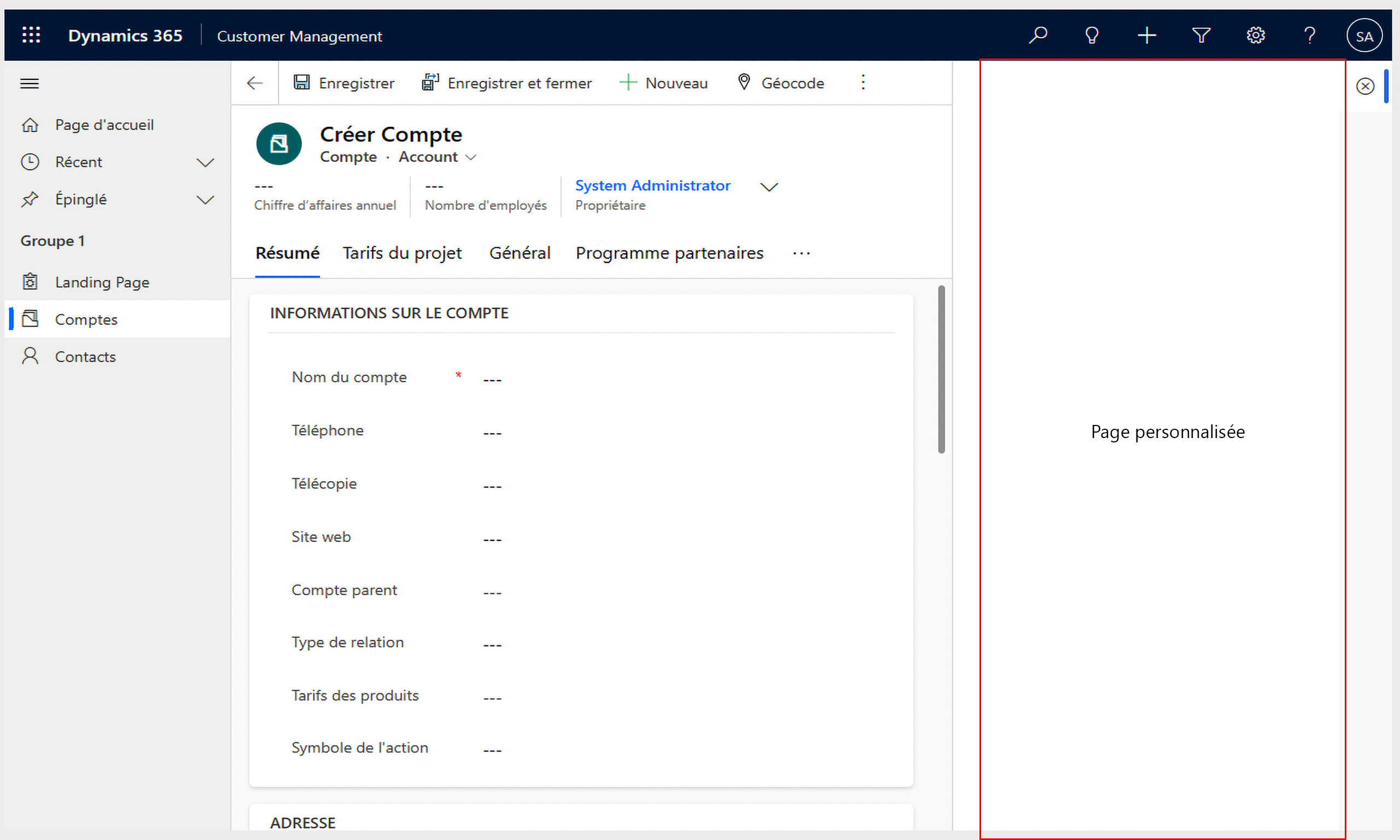This screenshot has height=840, width=1400.
Task: Click the Créer Compte title
Action: click(391, 135)
